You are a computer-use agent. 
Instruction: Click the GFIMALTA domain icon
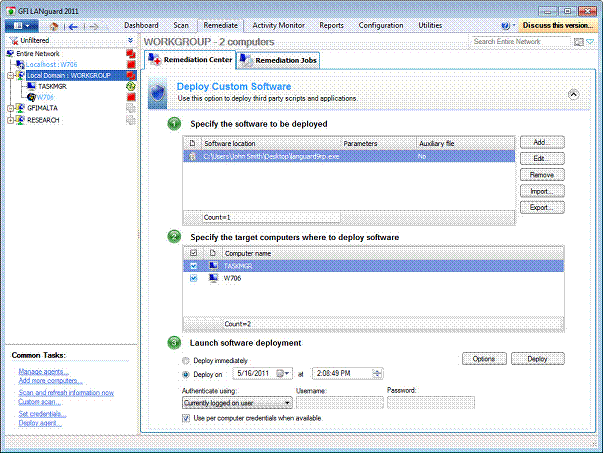coord(20,108)
